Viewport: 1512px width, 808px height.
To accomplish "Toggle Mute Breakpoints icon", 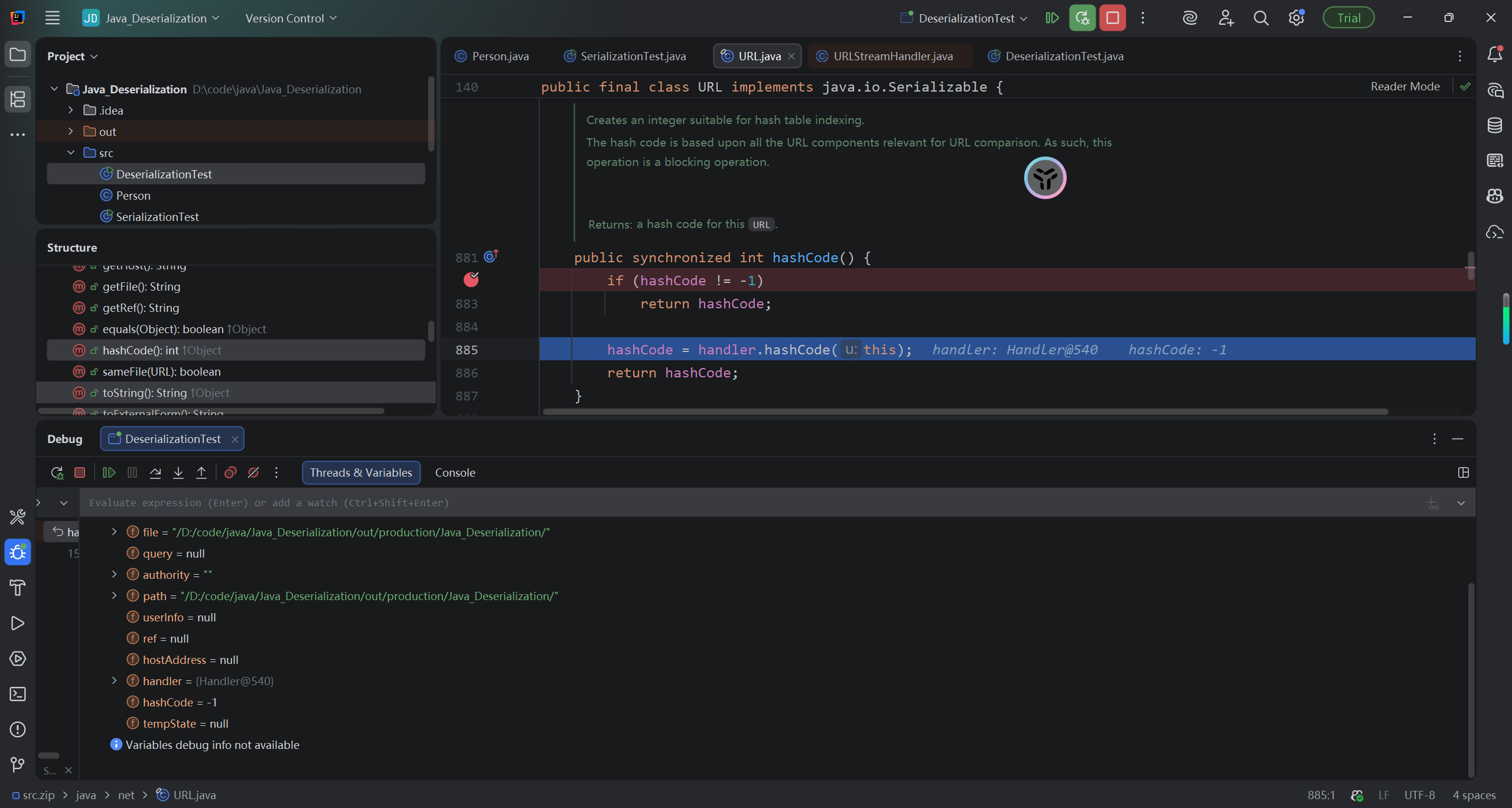I will point(253,473).
